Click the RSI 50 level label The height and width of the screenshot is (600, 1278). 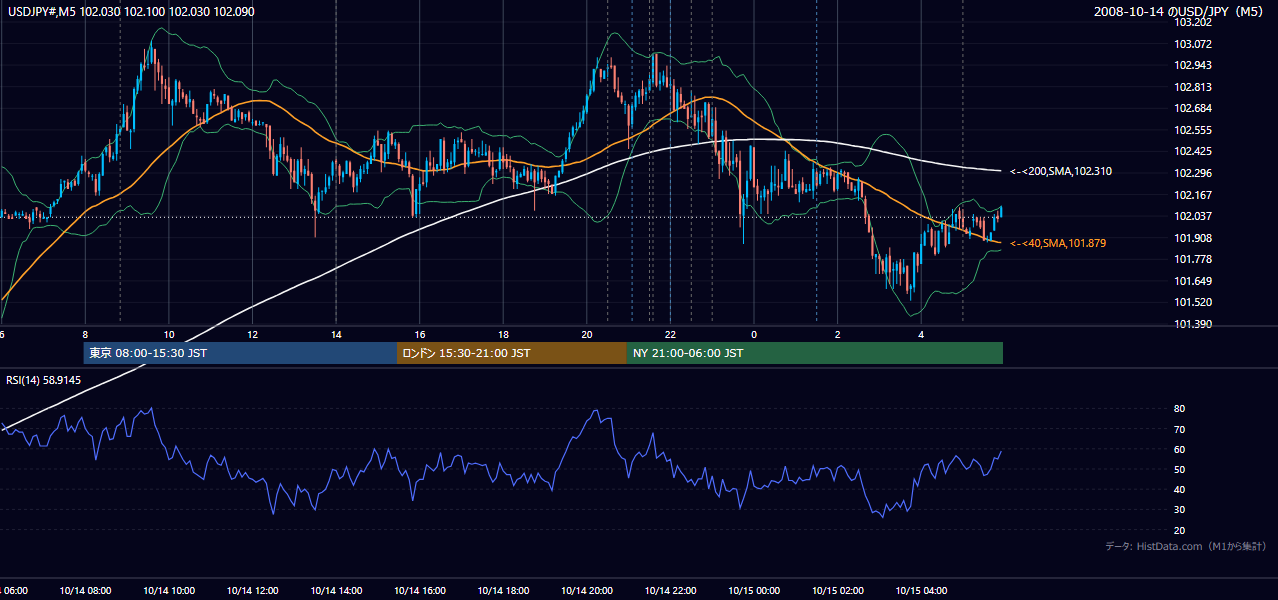click(x=1179, y=469)
